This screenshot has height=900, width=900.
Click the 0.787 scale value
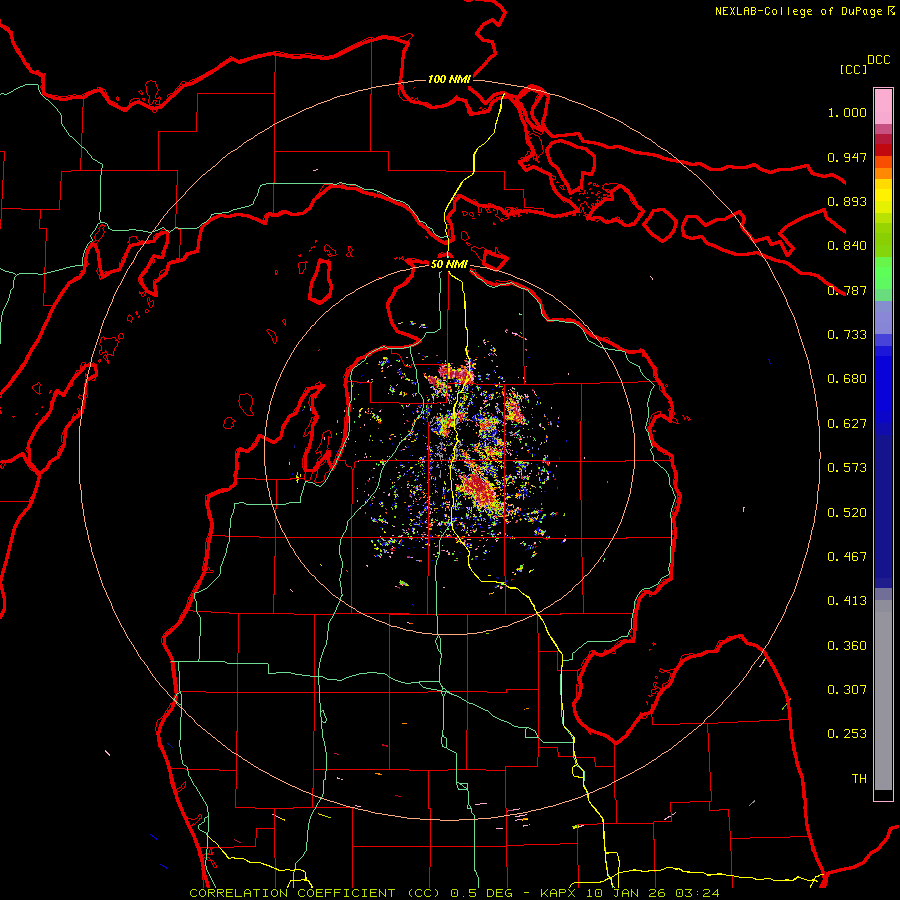point(847,290)
